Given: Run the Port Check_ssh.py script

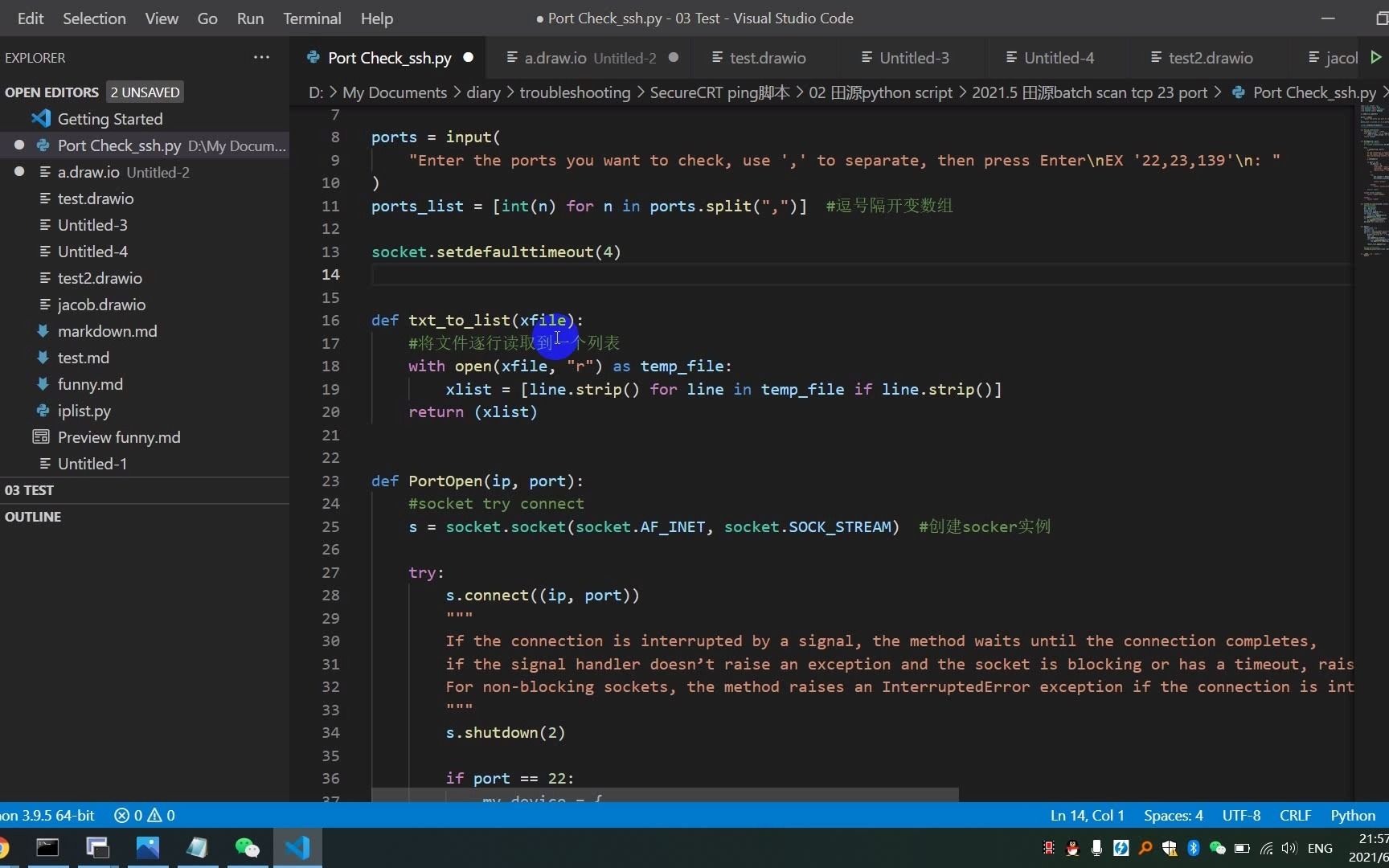Looking at the screenshot, I should click(1376, 57).
